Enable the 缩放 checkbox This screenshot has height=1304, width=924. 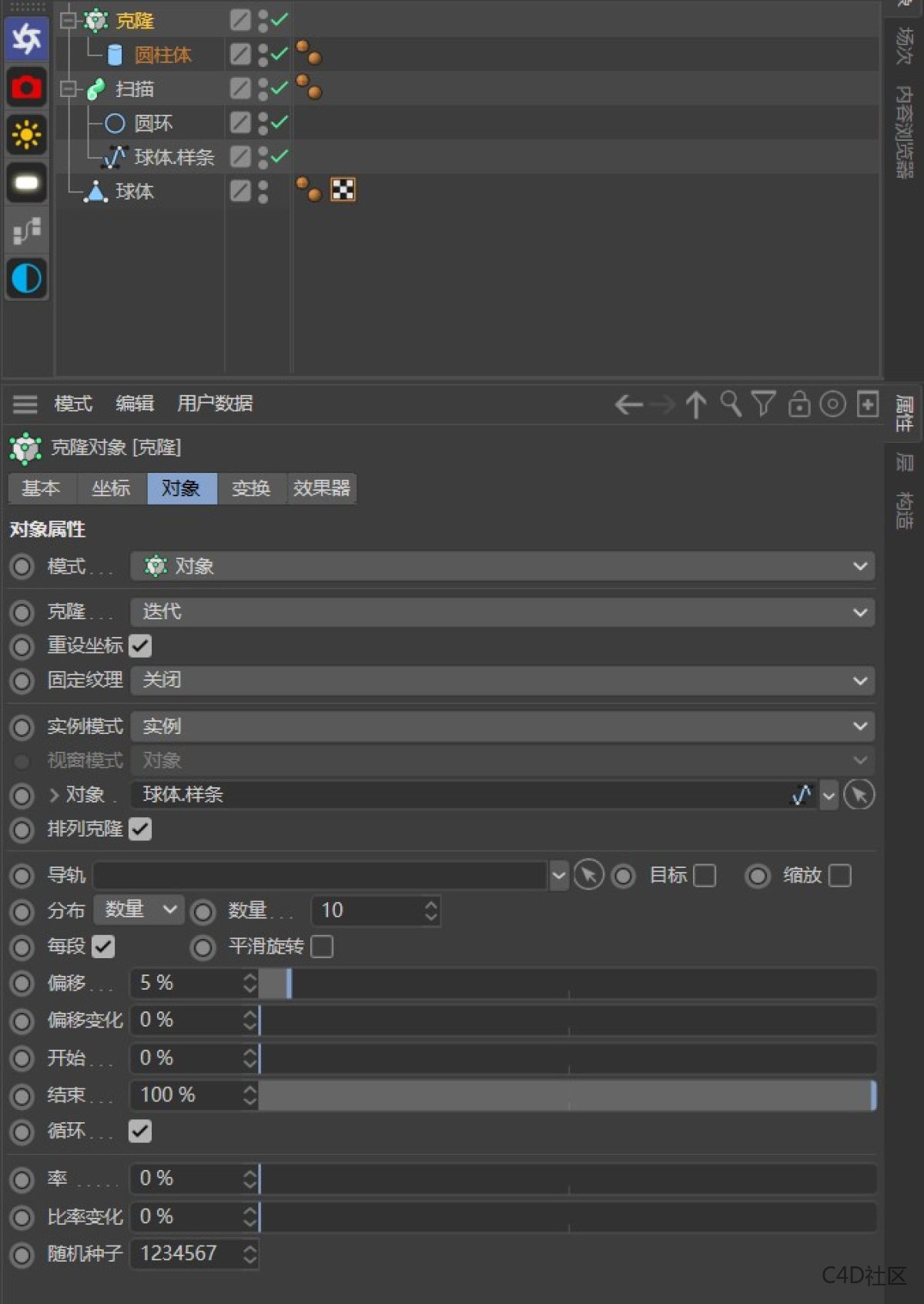pos(839,876)
